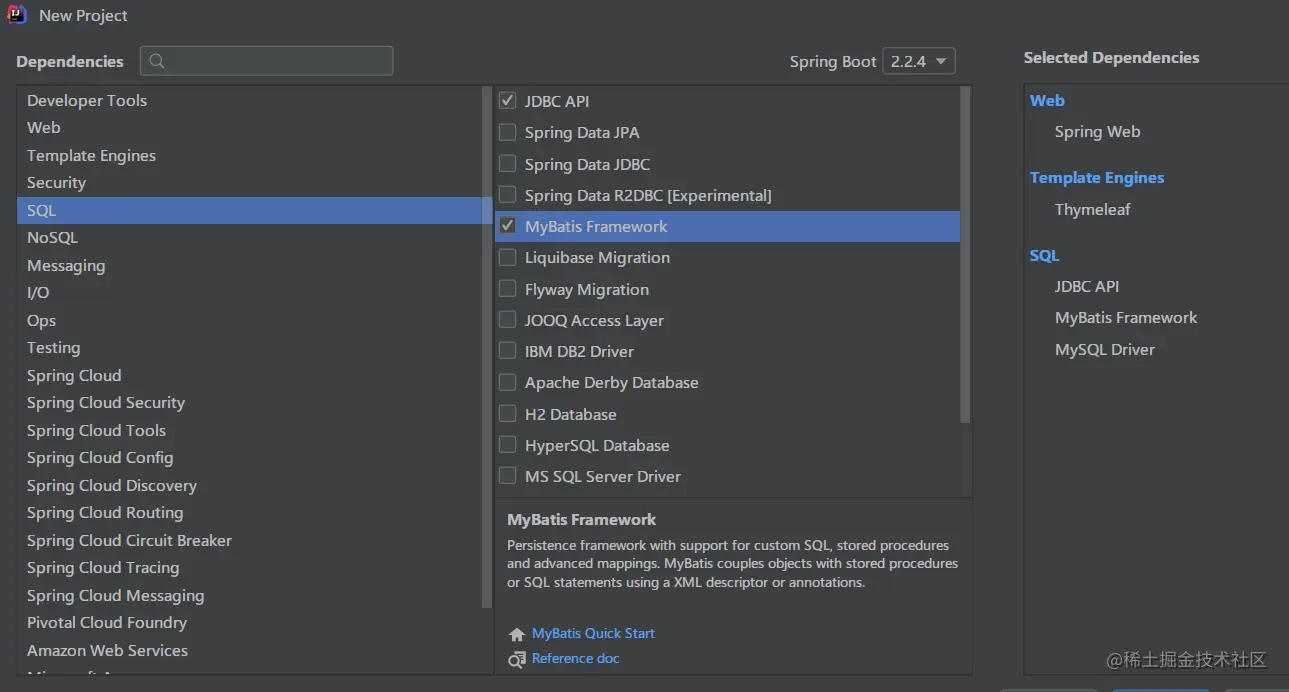Select Spring Cloud Tracing category
Image resolution: width=1289 pixels, height=692 pixels.
tap(250, 568)
